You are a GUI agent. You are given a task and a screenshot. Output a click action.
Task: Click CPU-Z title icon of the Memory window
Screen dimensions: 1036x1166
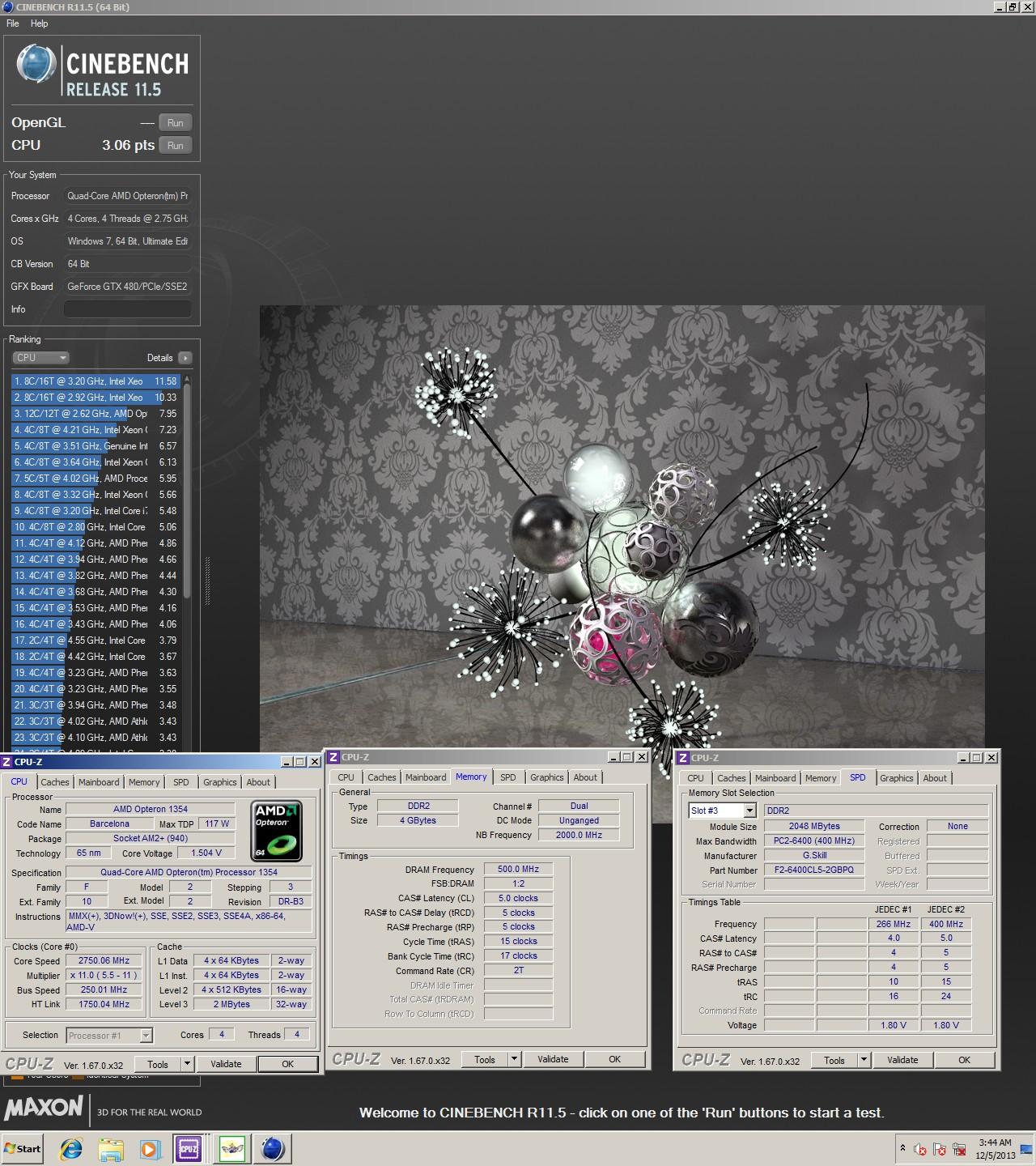(x=333, y=757)
